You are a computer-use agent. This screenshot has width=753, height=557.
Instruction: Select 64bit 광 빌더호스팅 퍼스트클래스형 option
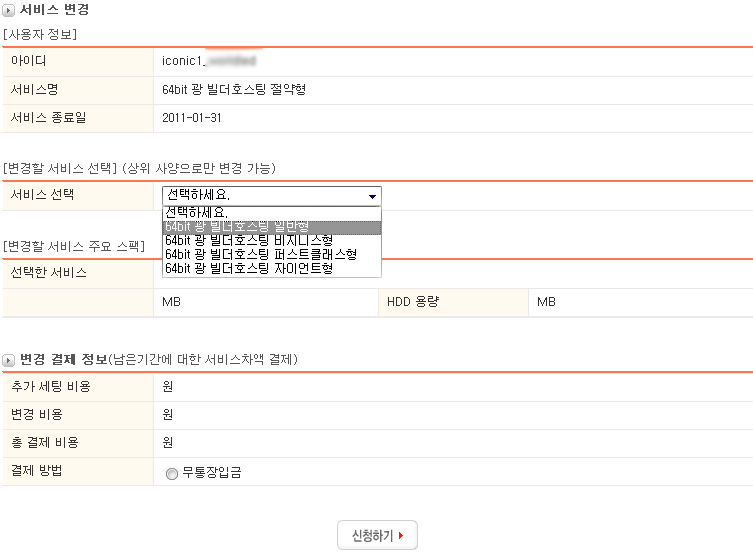click(272, 254)
